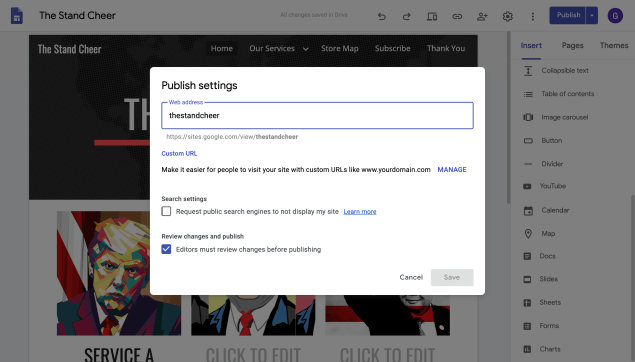Insert a Docs file

pos(547,256)
